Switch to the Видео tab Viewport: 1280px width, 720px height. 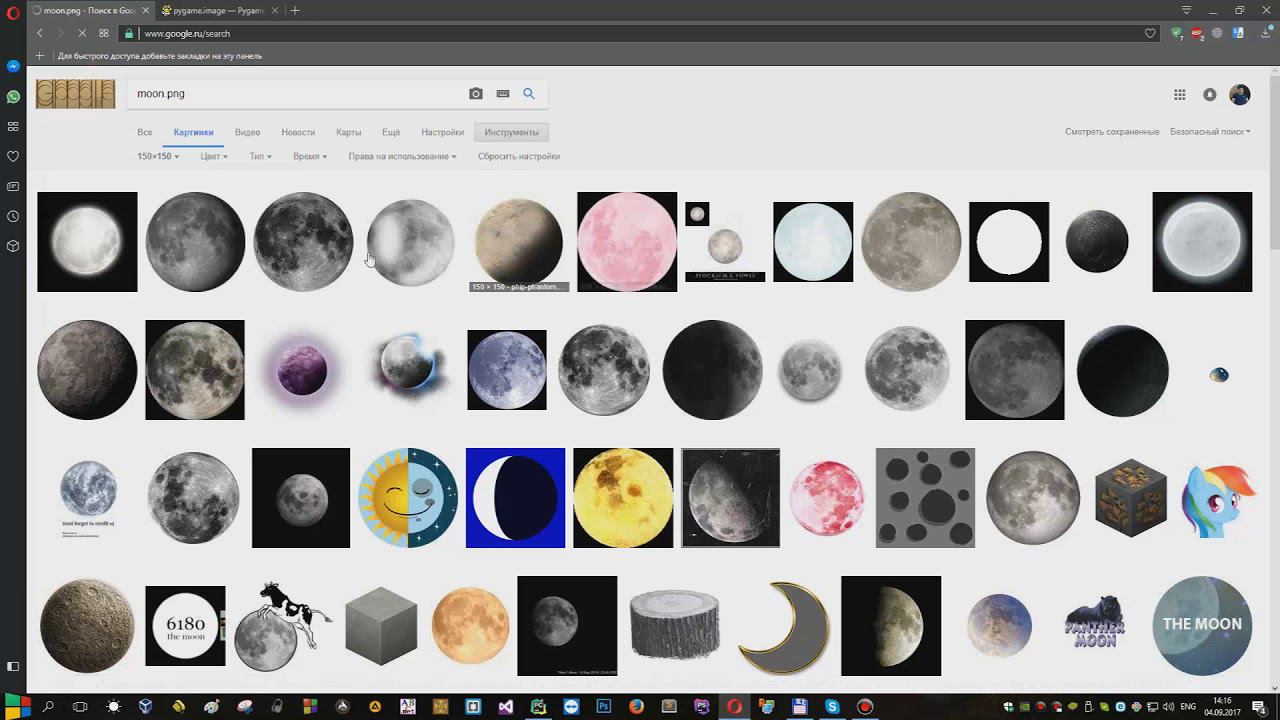click(247, 132)
